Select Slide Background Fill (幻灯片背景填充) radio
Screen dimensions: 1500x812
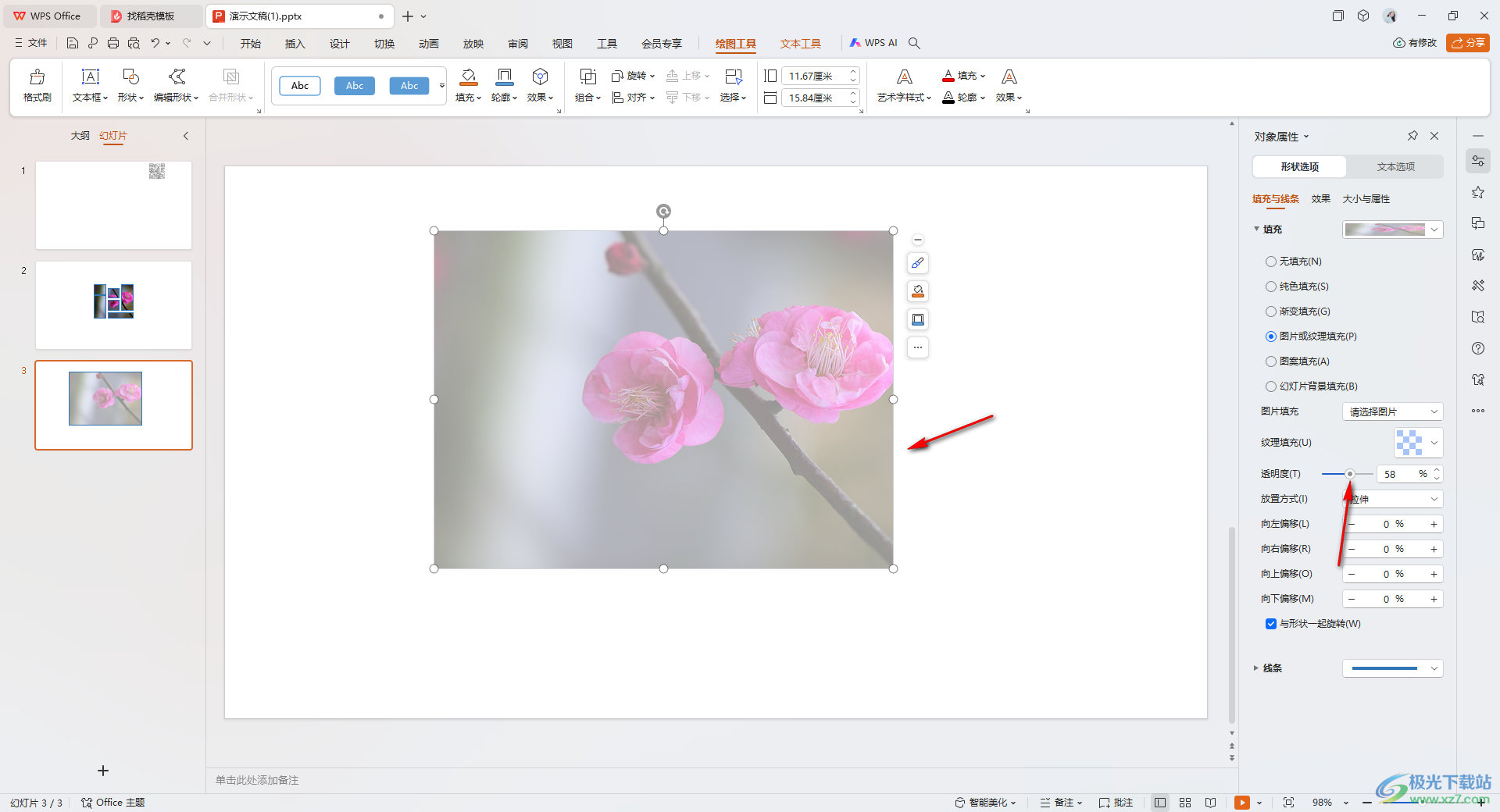point(1271,386)
